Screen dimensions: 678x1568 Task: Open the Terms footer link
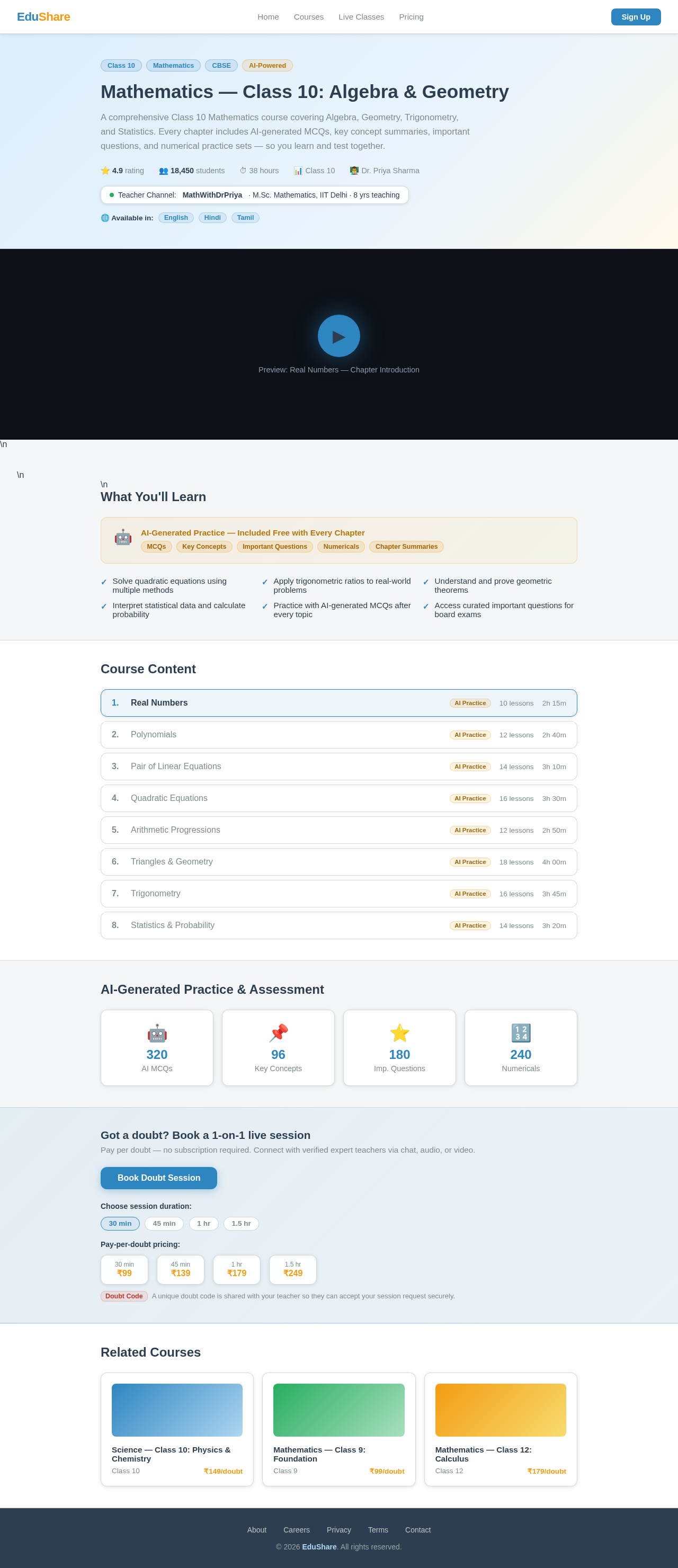[x=378, y=1530]
